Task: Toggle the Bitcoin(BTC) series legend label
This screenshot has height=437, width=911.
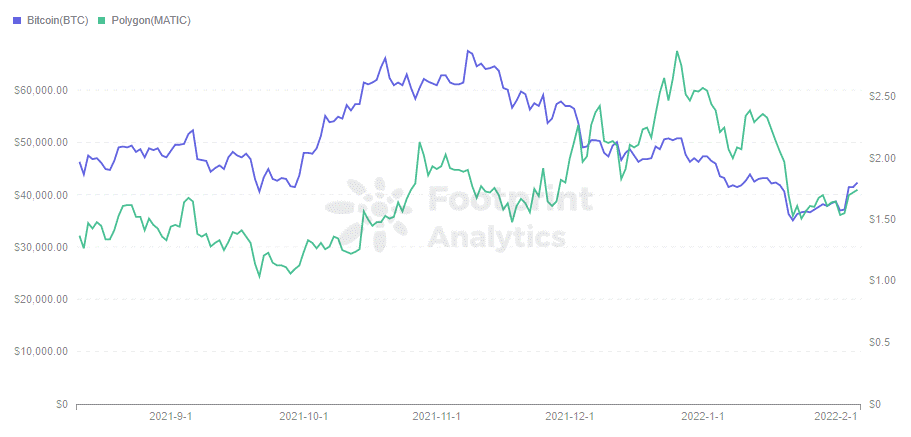Action: tap(58, 20)
